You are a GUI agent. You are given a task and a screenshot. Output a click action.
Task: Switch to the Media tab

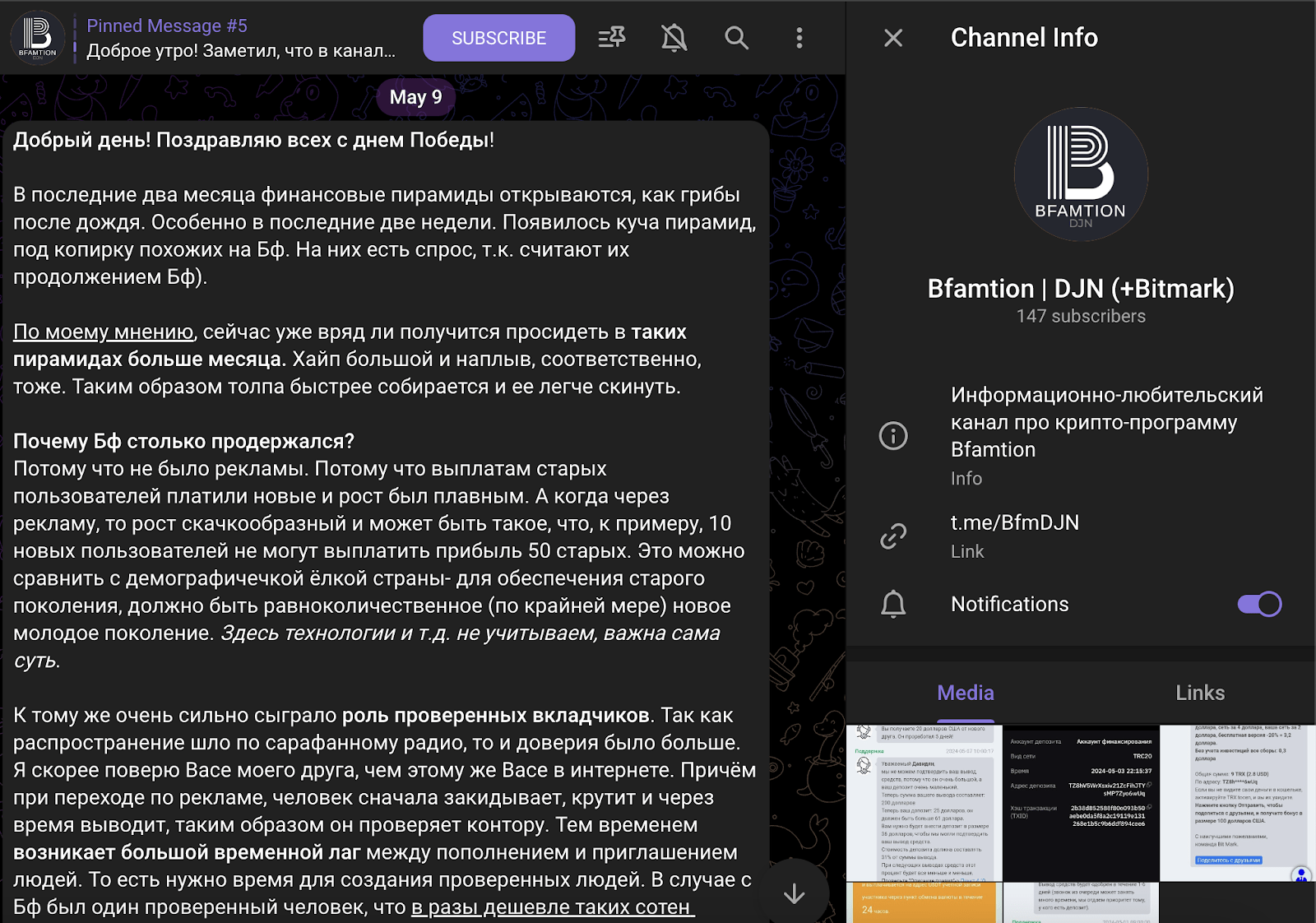click(966, 693)
